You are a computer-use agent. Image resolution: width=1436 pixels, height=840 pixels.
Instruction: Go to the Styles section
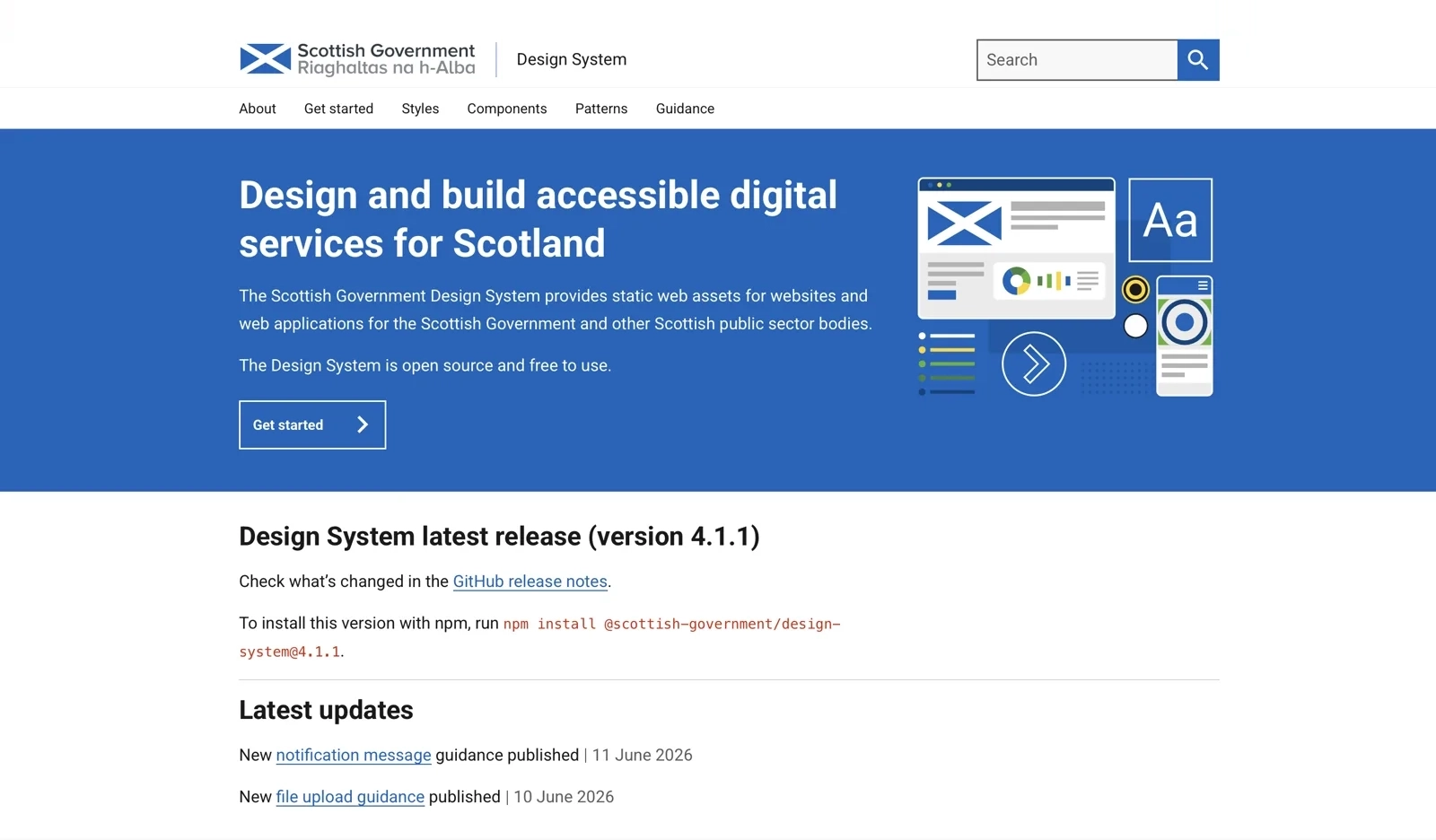coord(420,109)
